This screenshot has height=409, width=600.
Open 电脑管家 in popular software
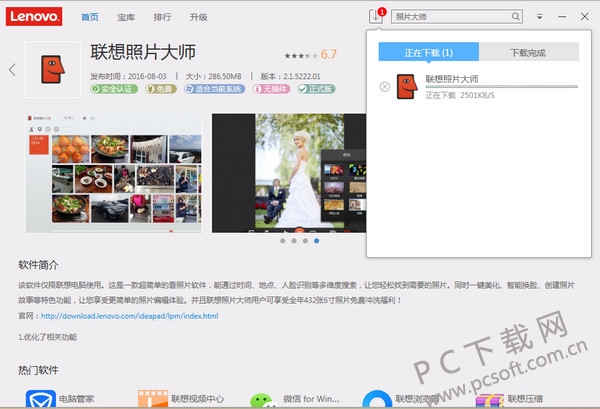point(60,399)
